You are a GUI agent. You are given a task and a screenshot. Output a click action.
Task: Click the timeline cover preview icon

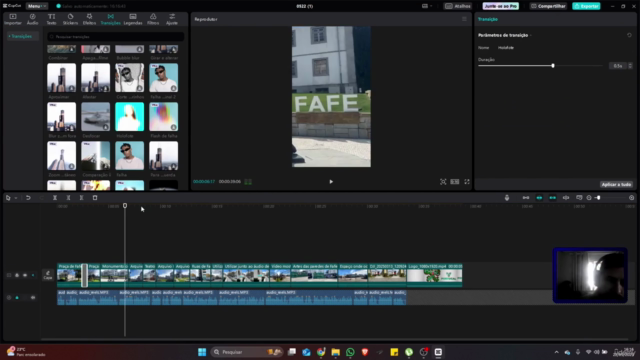coord(579,198)
